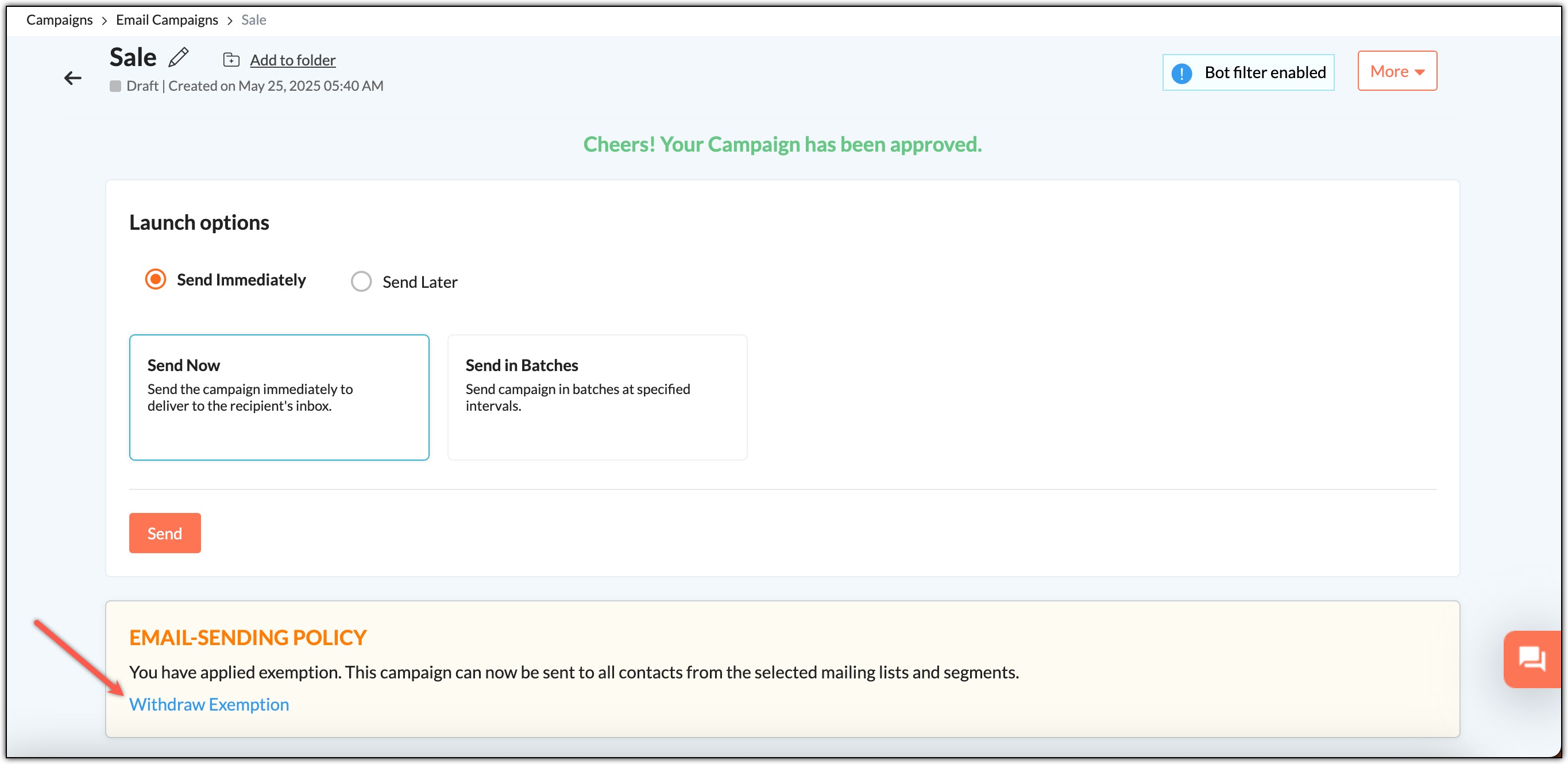Choose the Send Now card
Image resolution: width=1568 pixels, height=764 pixels.
click(x=279, y=397)
